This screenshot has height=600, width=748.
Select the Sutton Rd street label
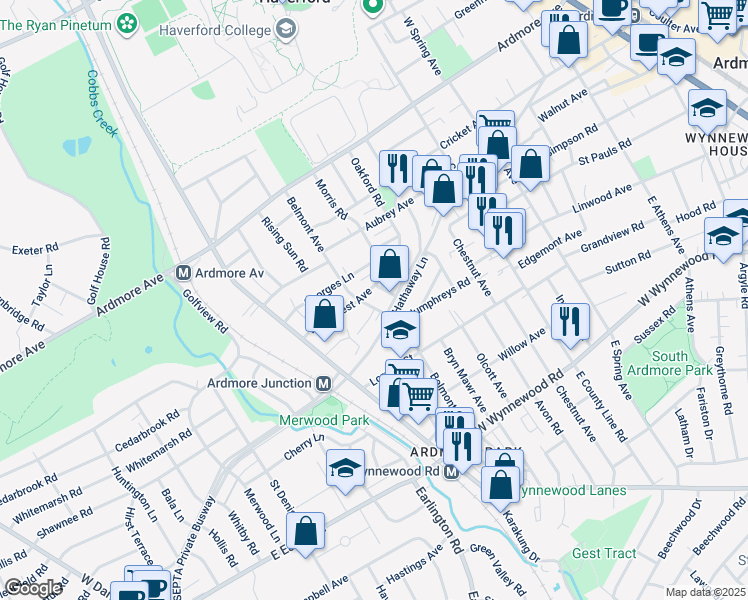tap(628, 262)
